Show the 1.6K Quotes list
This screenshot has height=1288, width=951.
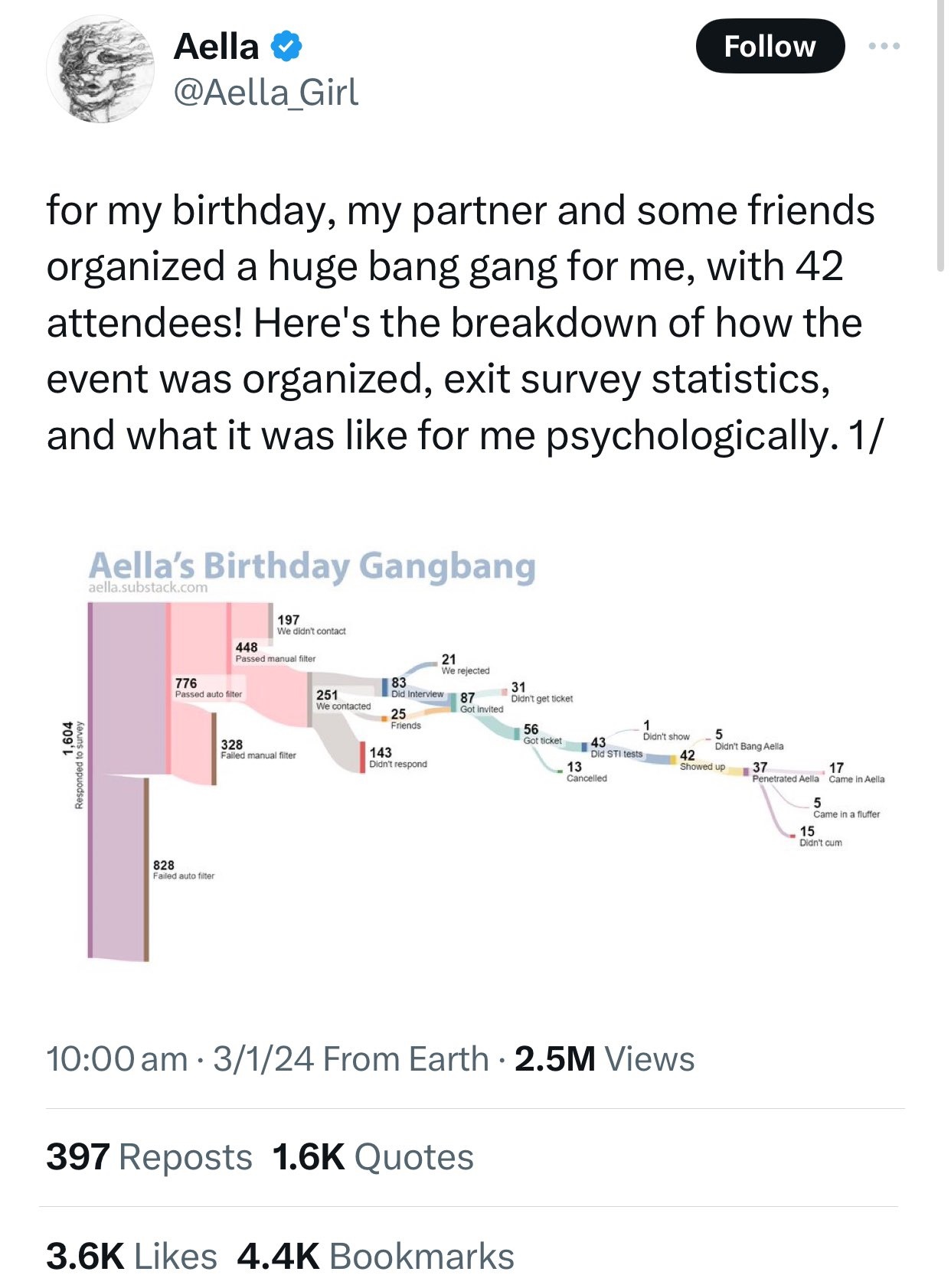[373, 1157]
